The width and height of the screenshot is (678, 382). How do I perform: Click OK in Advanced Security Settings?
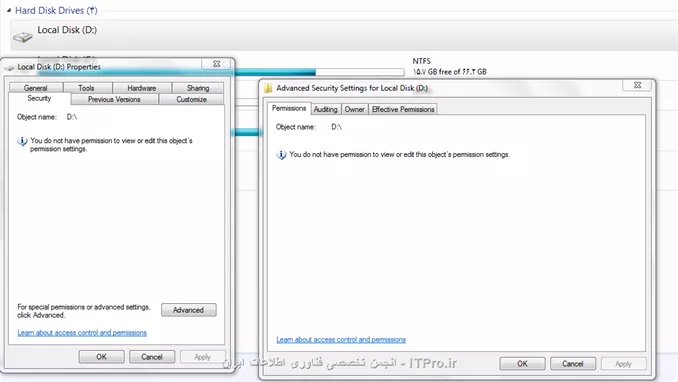(x=522, y=364)
